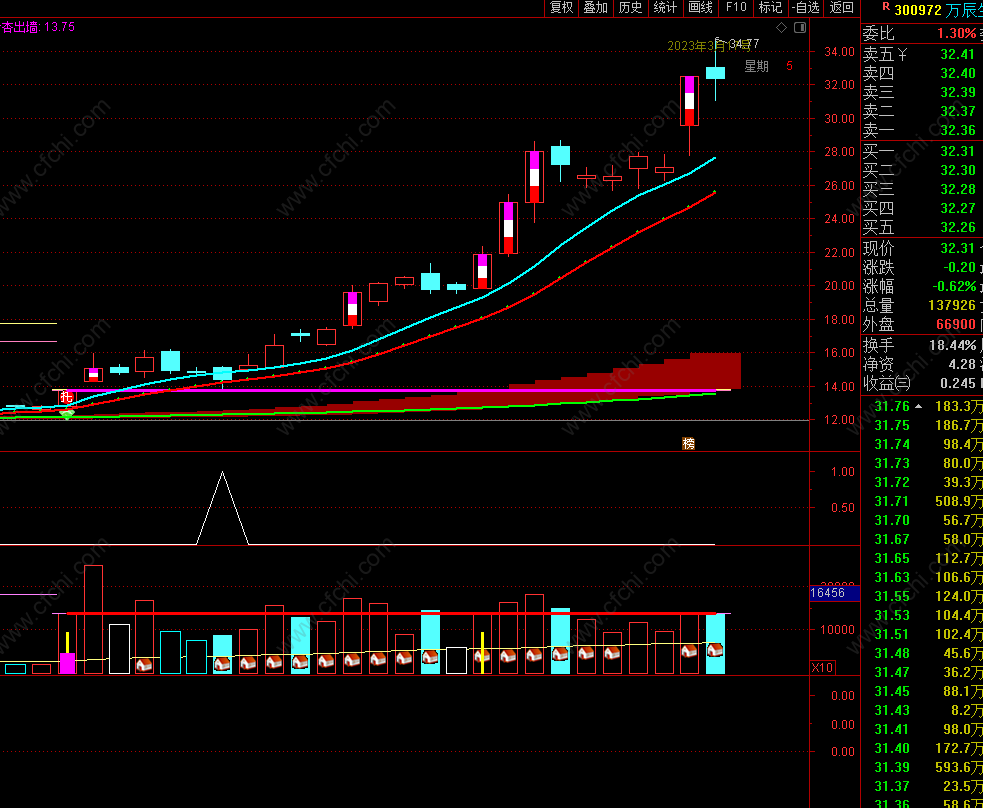983x808 pixels.
Task: Click the 涨跌 -0.20 value
Action: click(x=959, y=268)
